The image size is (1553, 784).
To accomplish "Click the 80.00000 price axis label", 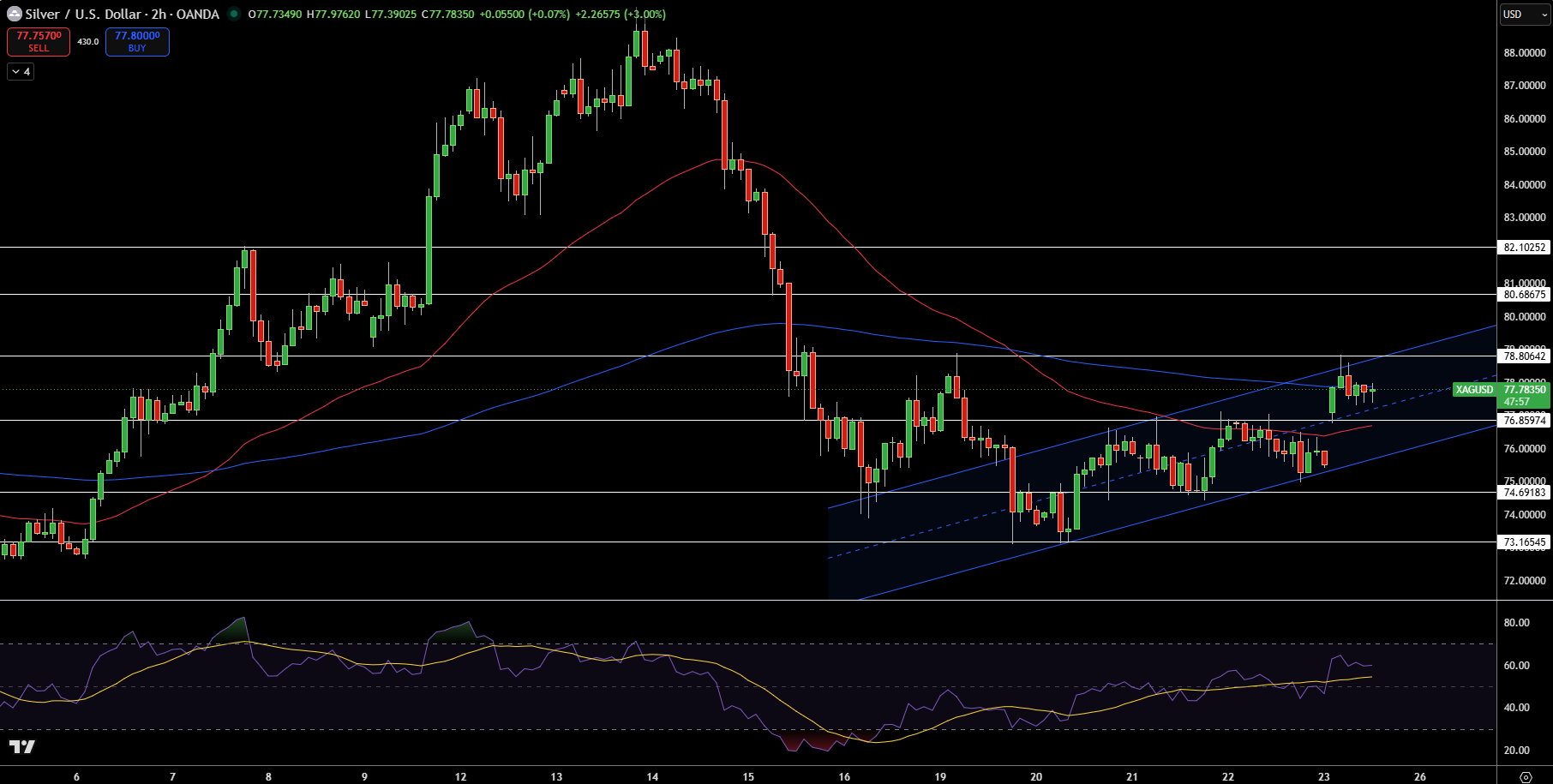I will click(1525, 317).
